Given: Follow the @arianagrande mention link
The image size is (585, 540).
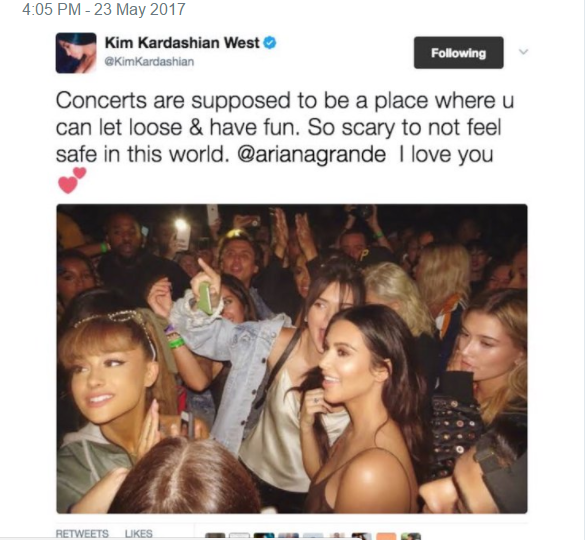Looking at the screenshot, I should click(311, 154).
